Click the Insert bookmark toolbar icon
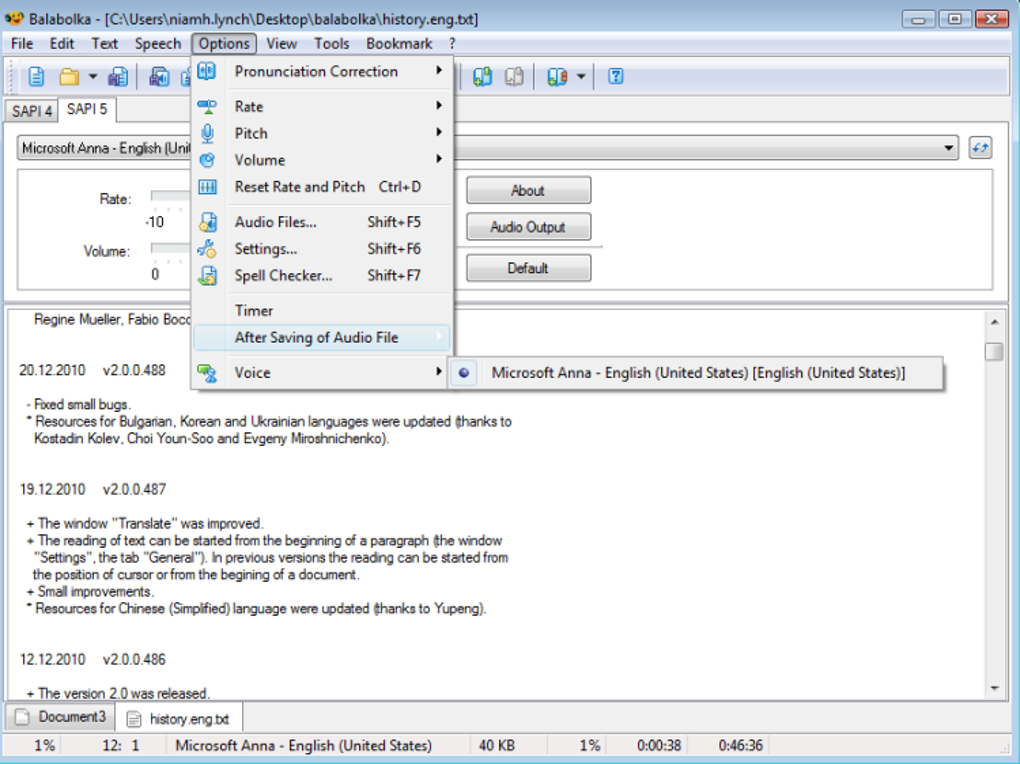Image resolution: width=1020 pixels, height=764 pixels. point(482,77)
